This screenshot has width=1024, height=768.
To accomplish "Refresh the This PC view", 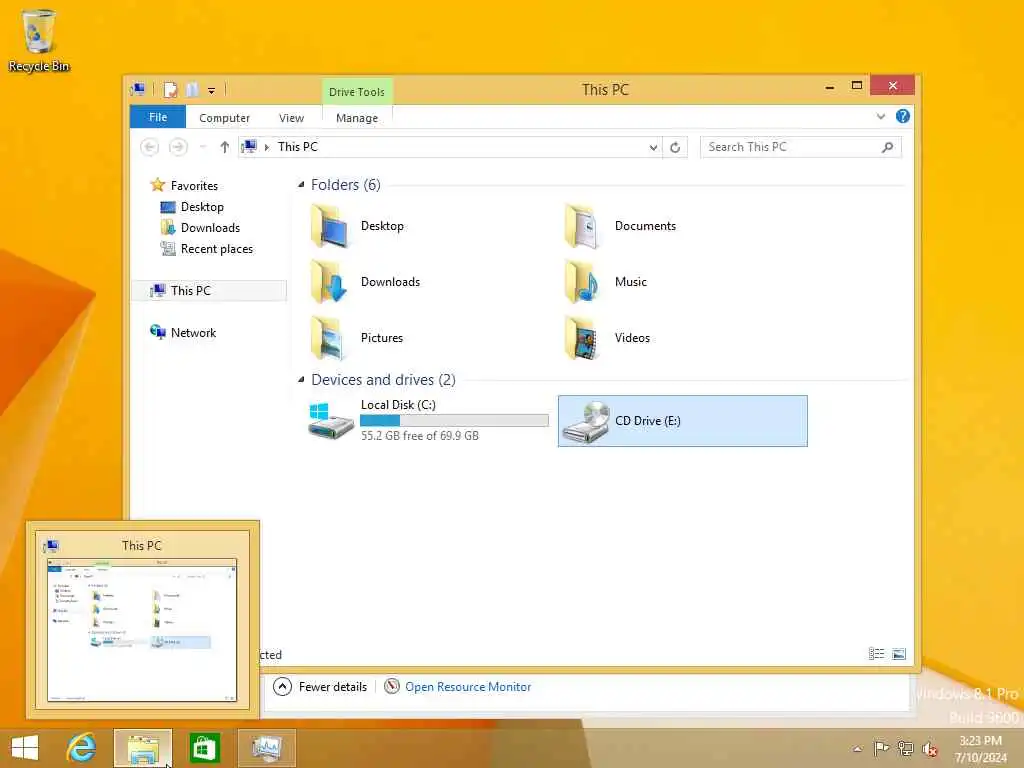I will pyautogui.click(x=675, y=148).
